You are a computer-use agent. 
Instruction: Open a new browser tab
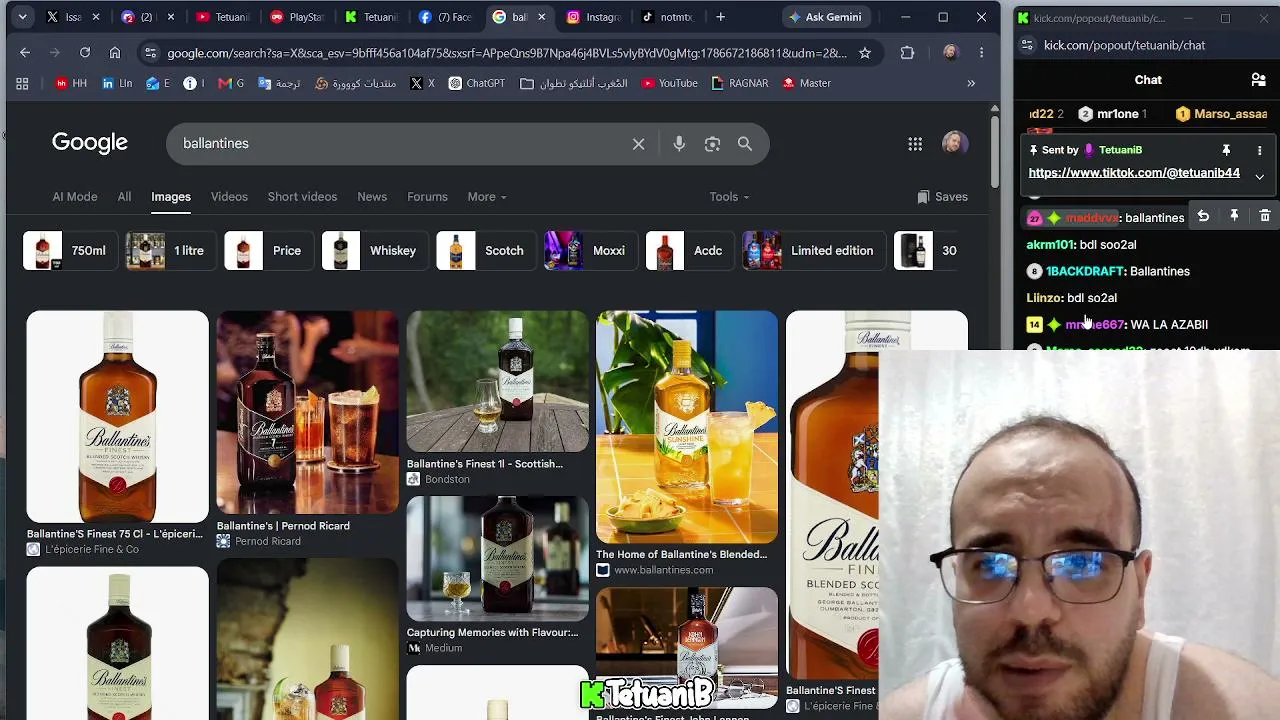point(720,17)
